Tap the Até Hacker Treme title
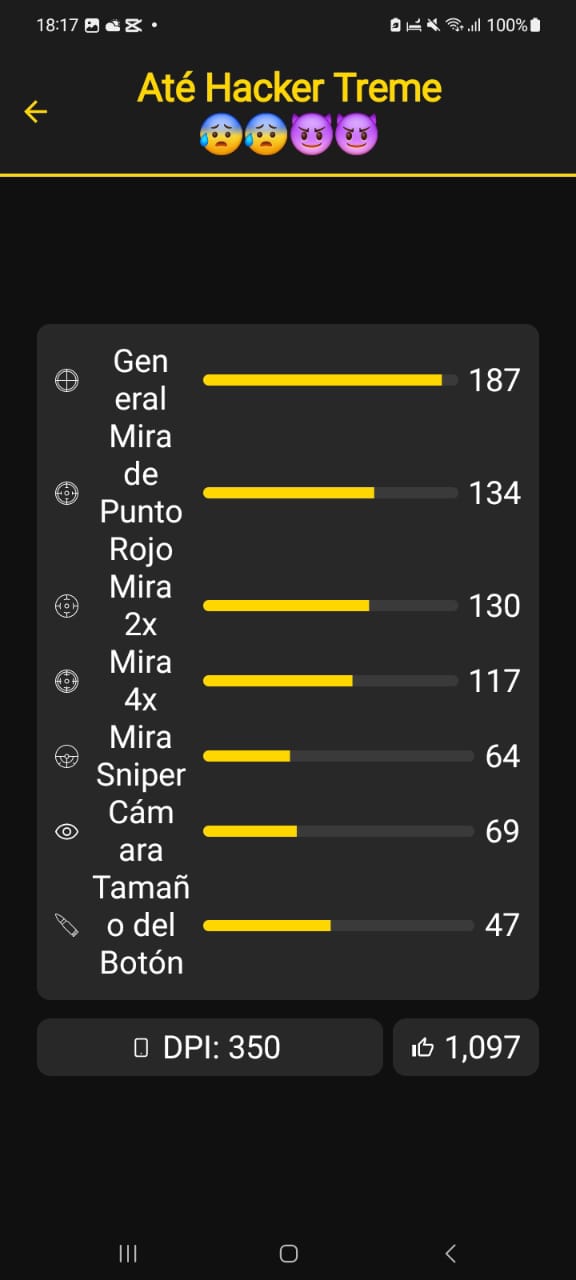 (x=289, y=89)
